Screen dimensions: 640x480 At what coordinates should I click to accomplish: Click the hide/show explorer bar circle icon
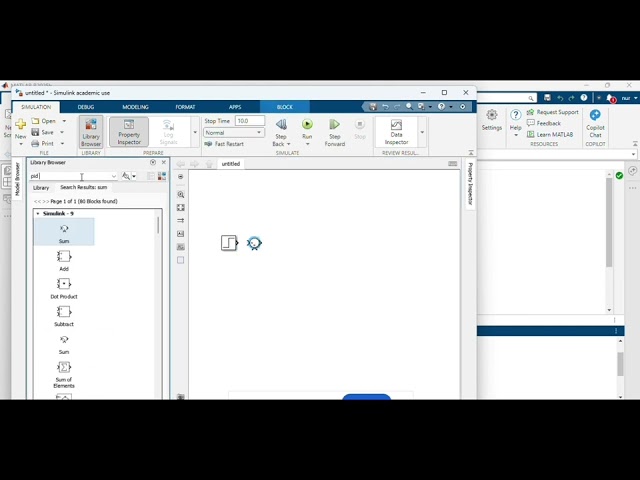click(180, 176)
